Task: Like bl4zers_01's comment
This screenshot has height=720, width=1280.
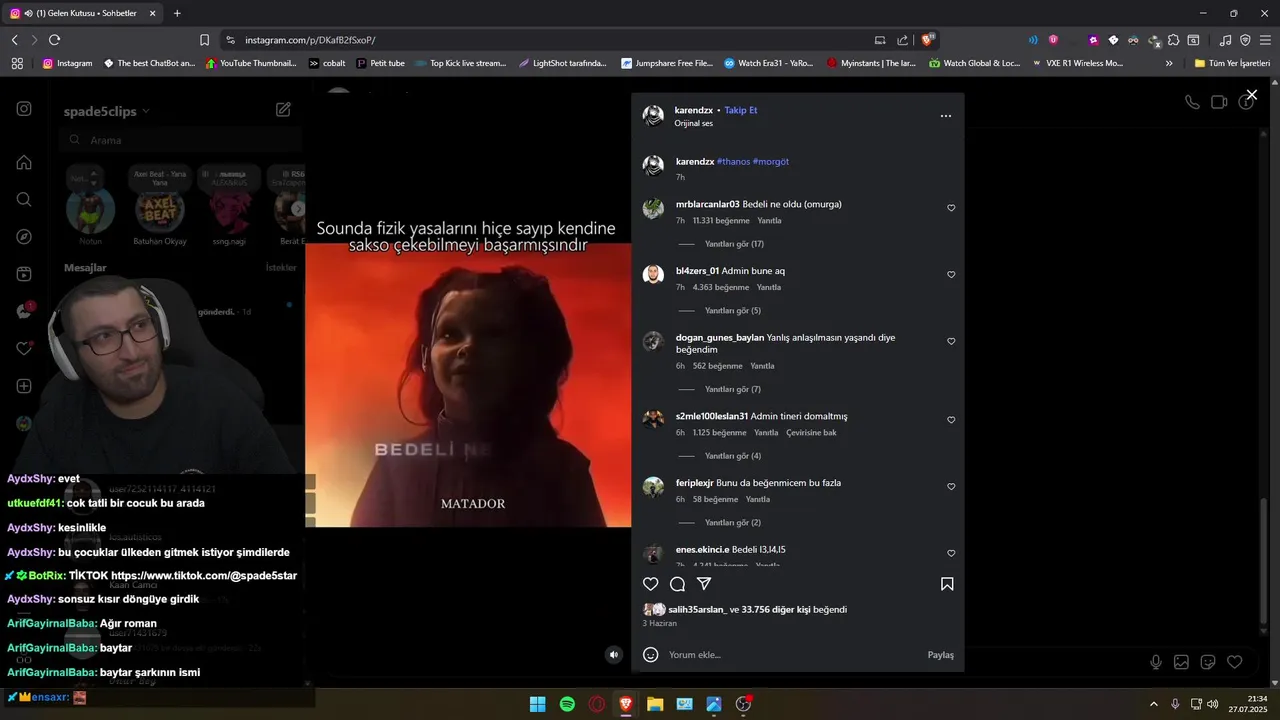Action: (951, 275)
